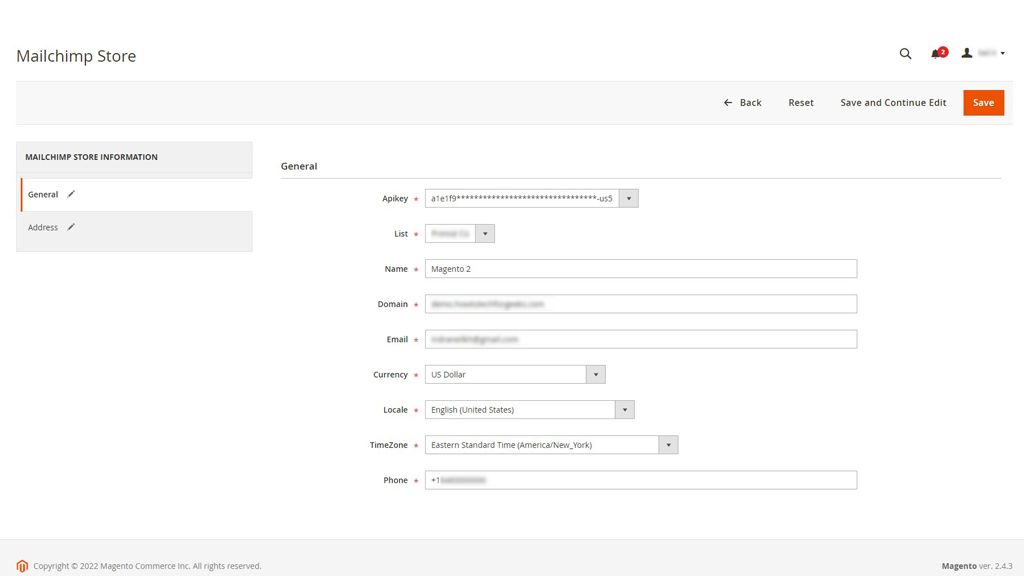Open the admin search magnifier
This screenshot has width=1024, height=576.
pos(905,54)
